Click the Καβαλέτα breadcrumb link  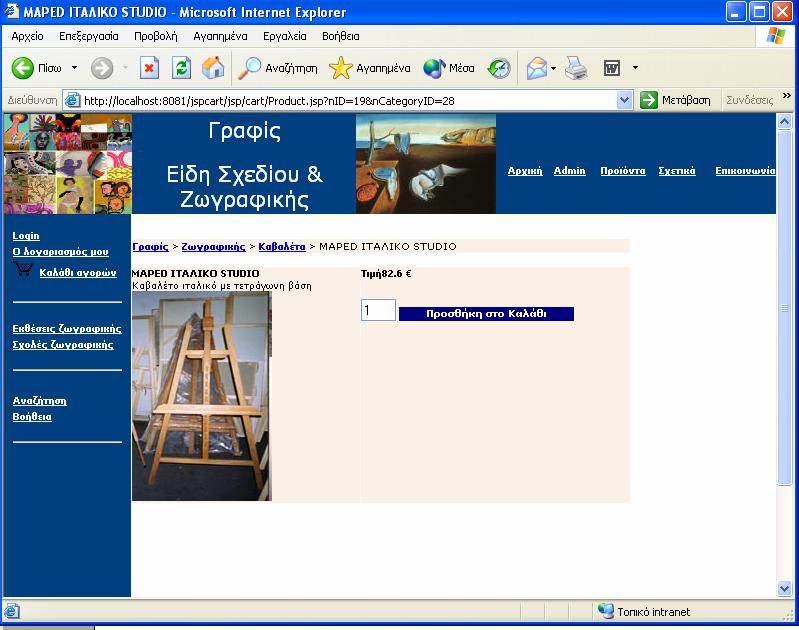[x=282, y=247]
